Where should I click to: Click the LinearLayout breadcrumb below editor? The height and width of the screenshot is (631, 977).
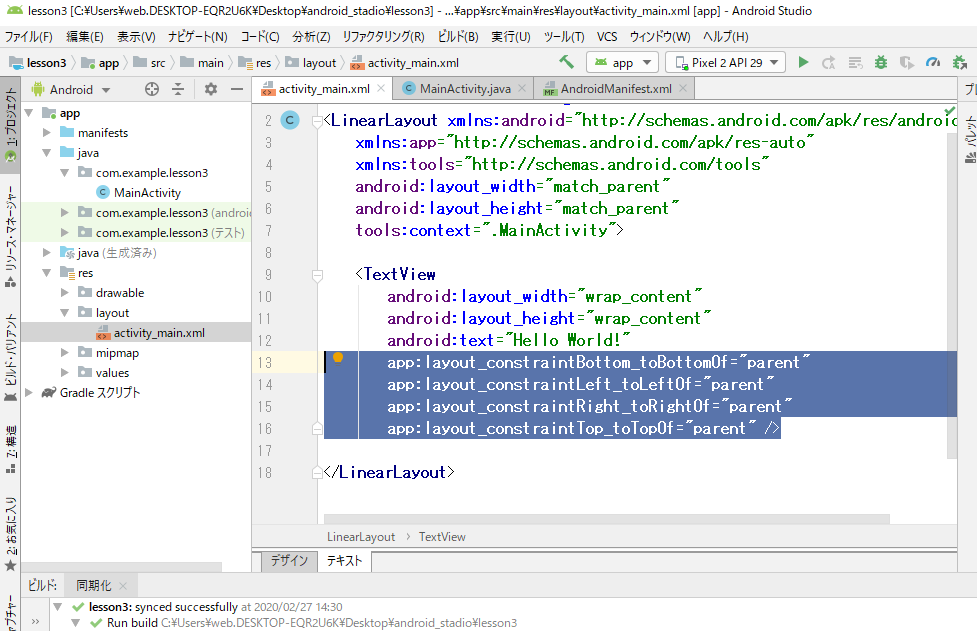point(361,537)
